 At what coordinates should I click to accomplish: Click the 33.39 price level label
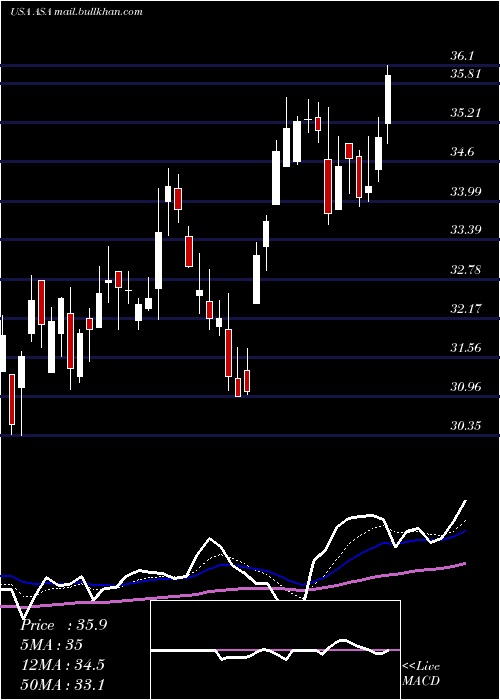(x=465, y=230)
